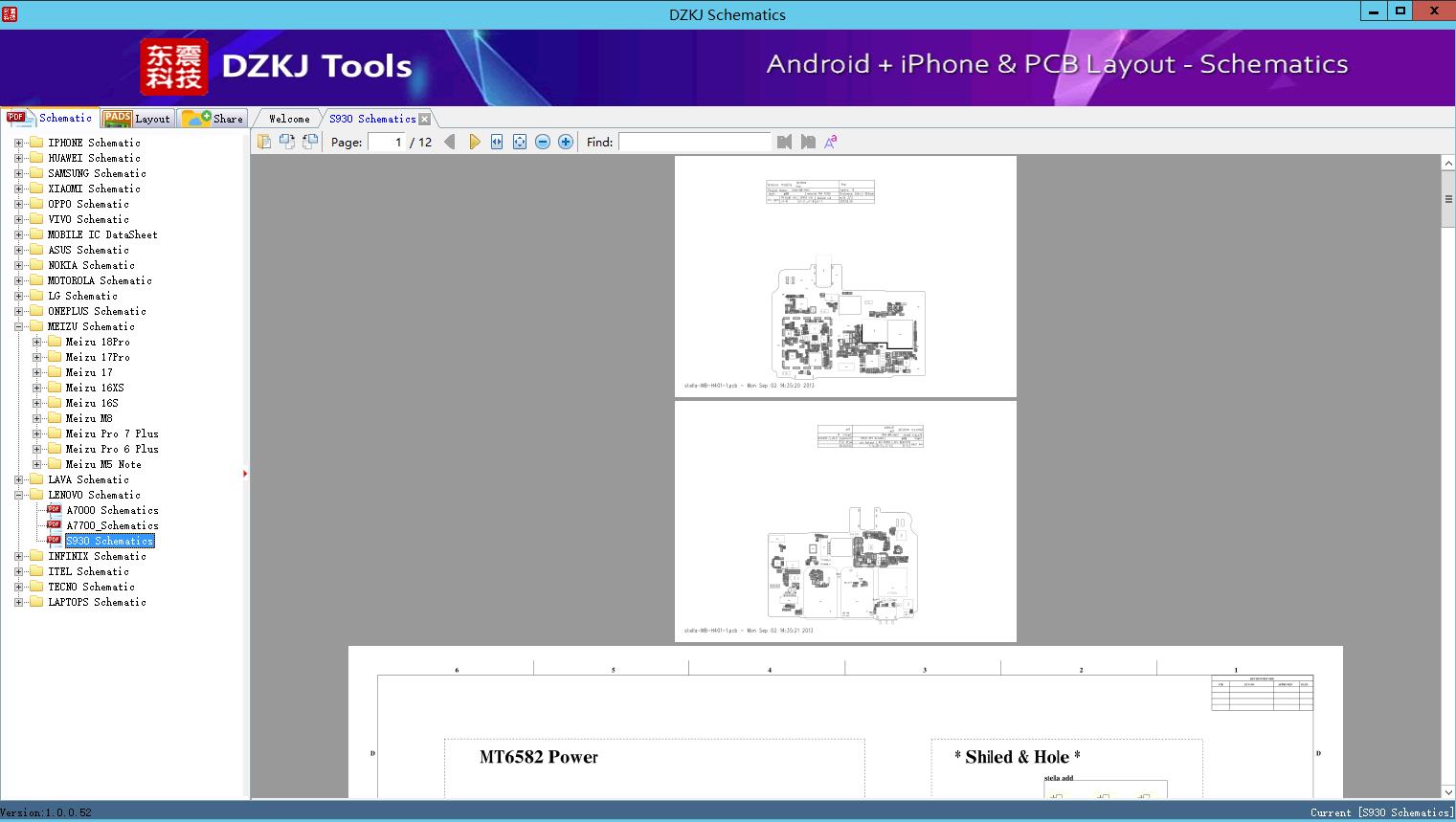This screenshot has height=822, width=1456.
Task: Select ITEL Schematic in the tree
Action: 88,571
